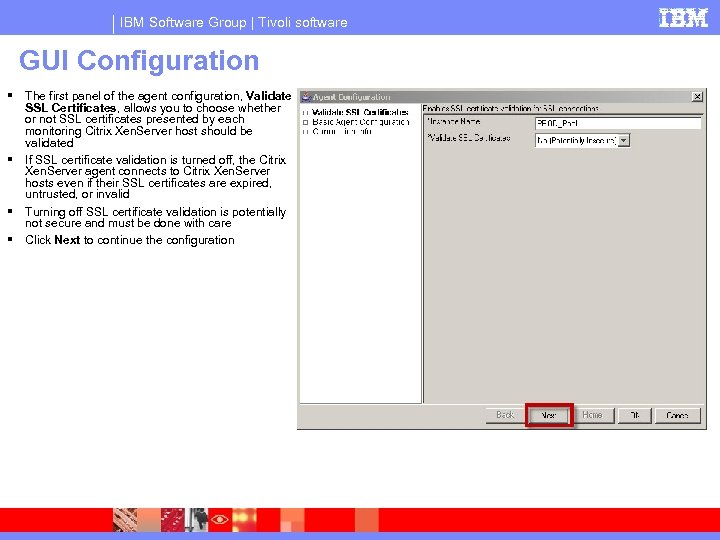Click the 'No (Potentially Insecure)' combo box value
Screen dimensions: 720x540
click(x=576, y=141)
